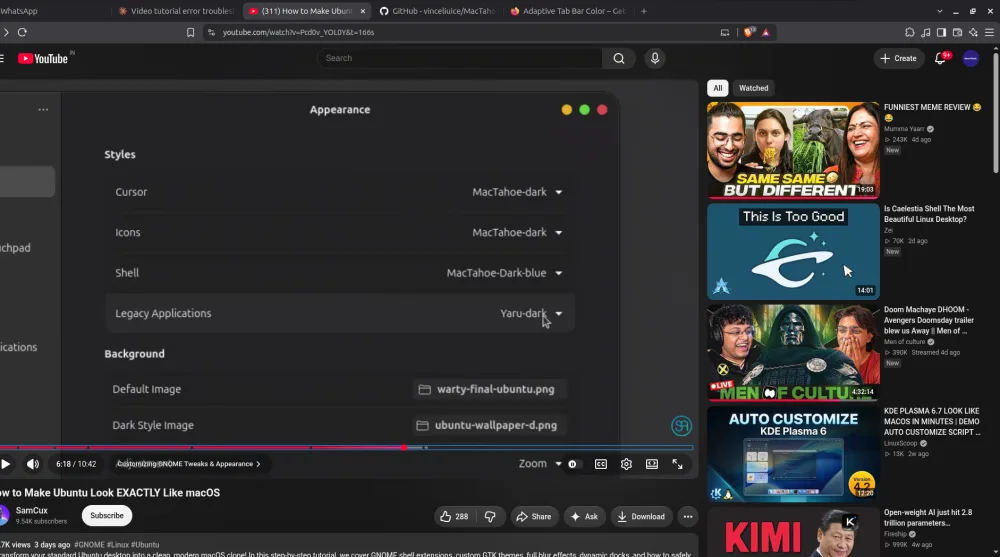Mute the video volume
Image resolution: width=1000 pixels, height=557 pixels.
click(x=33, y=464)
